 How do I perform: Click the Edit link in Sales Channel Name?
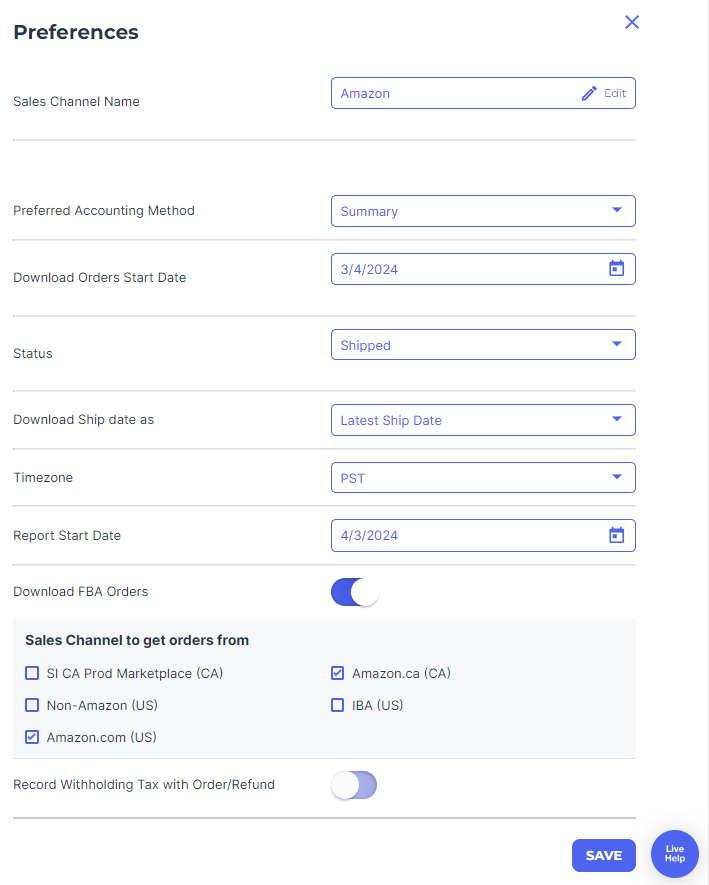pyautogui.click(x=615, y=93)
